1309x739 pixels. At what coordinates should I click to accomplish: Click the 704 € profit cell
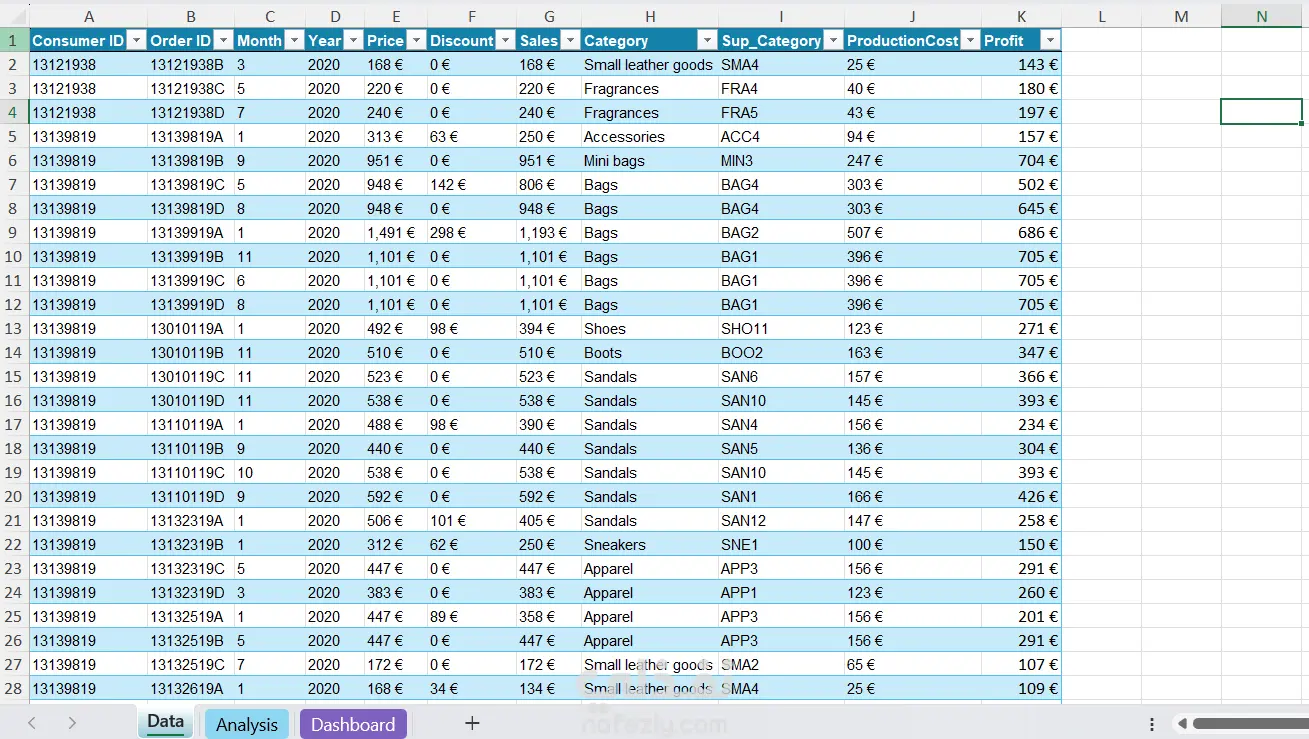point(1021,161)
